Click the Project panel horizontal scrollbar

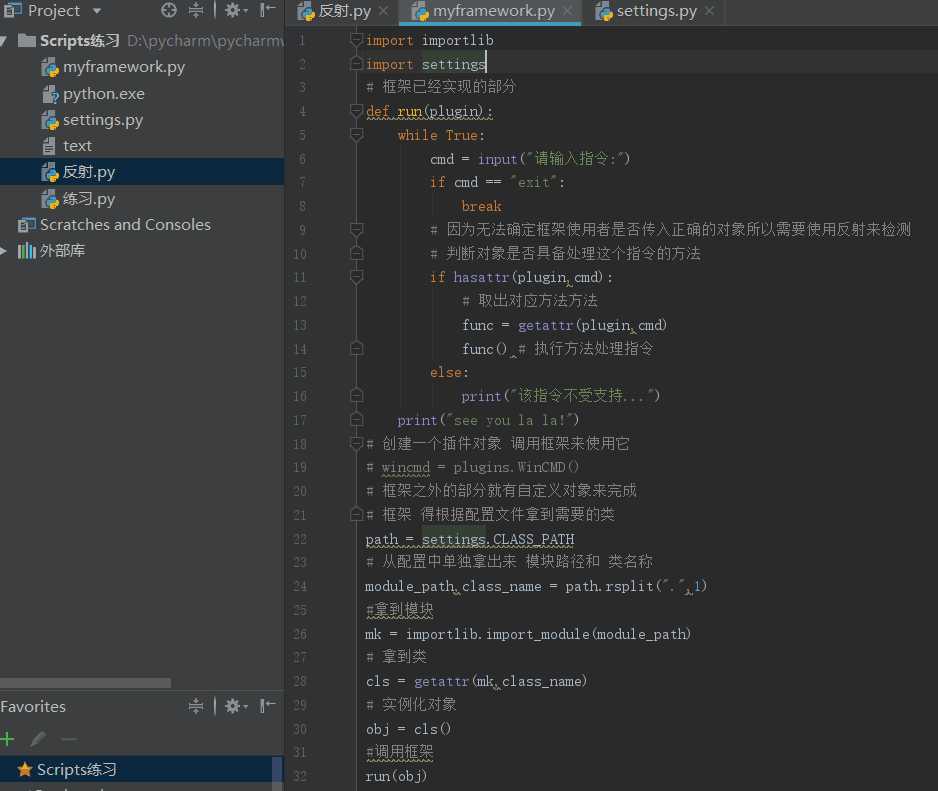point(86,683)
